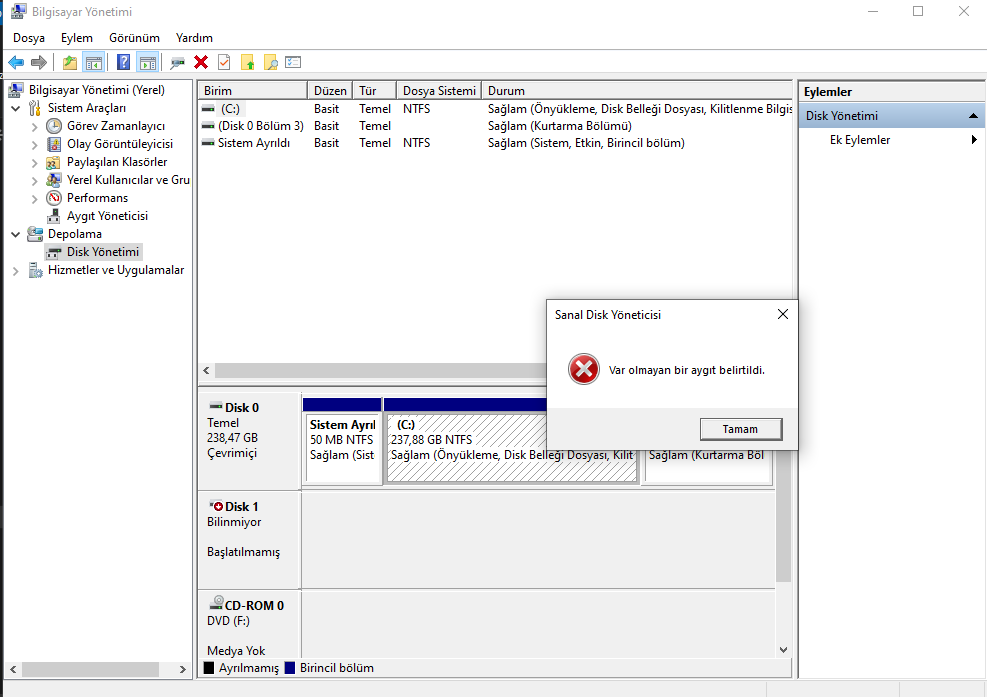This screenshot has width=987, height=697.
Task: Sort by the Durum column header
Action: pyautogui.click(x=636, y=91)
